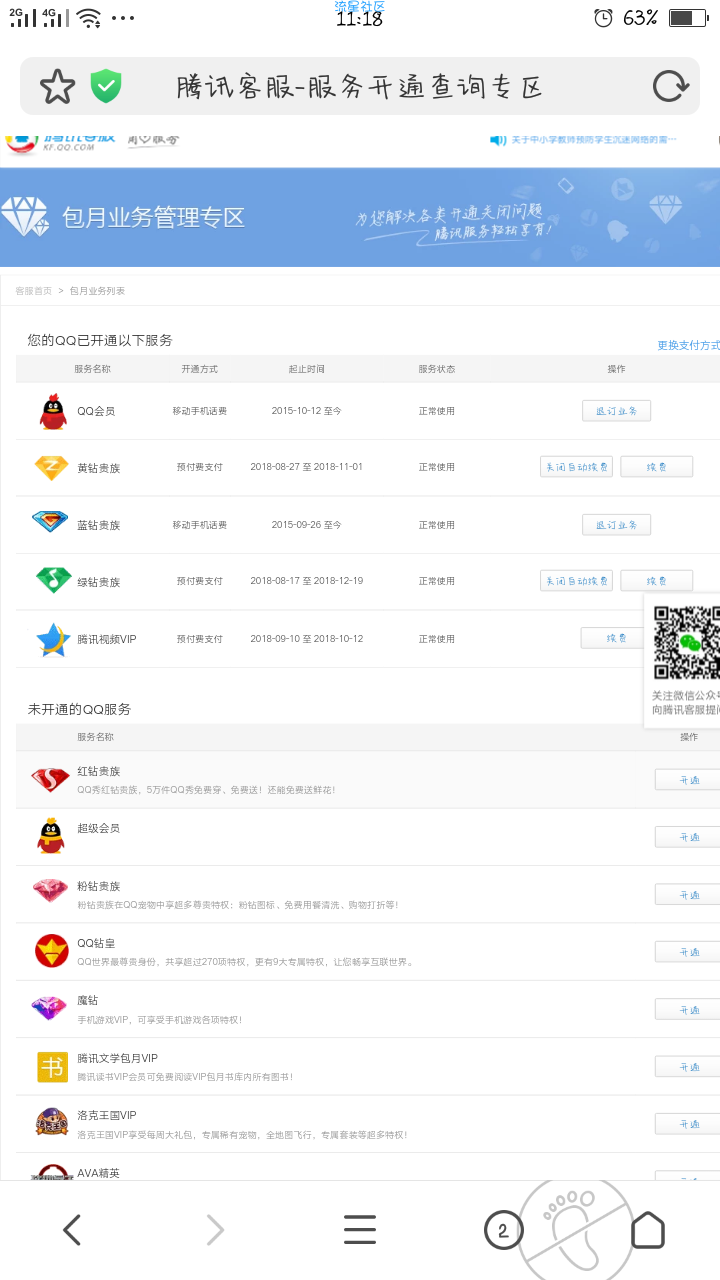Click the 洛克王国VIP service name
This screenshot has width=720, height=1280.
(107, 1115)
